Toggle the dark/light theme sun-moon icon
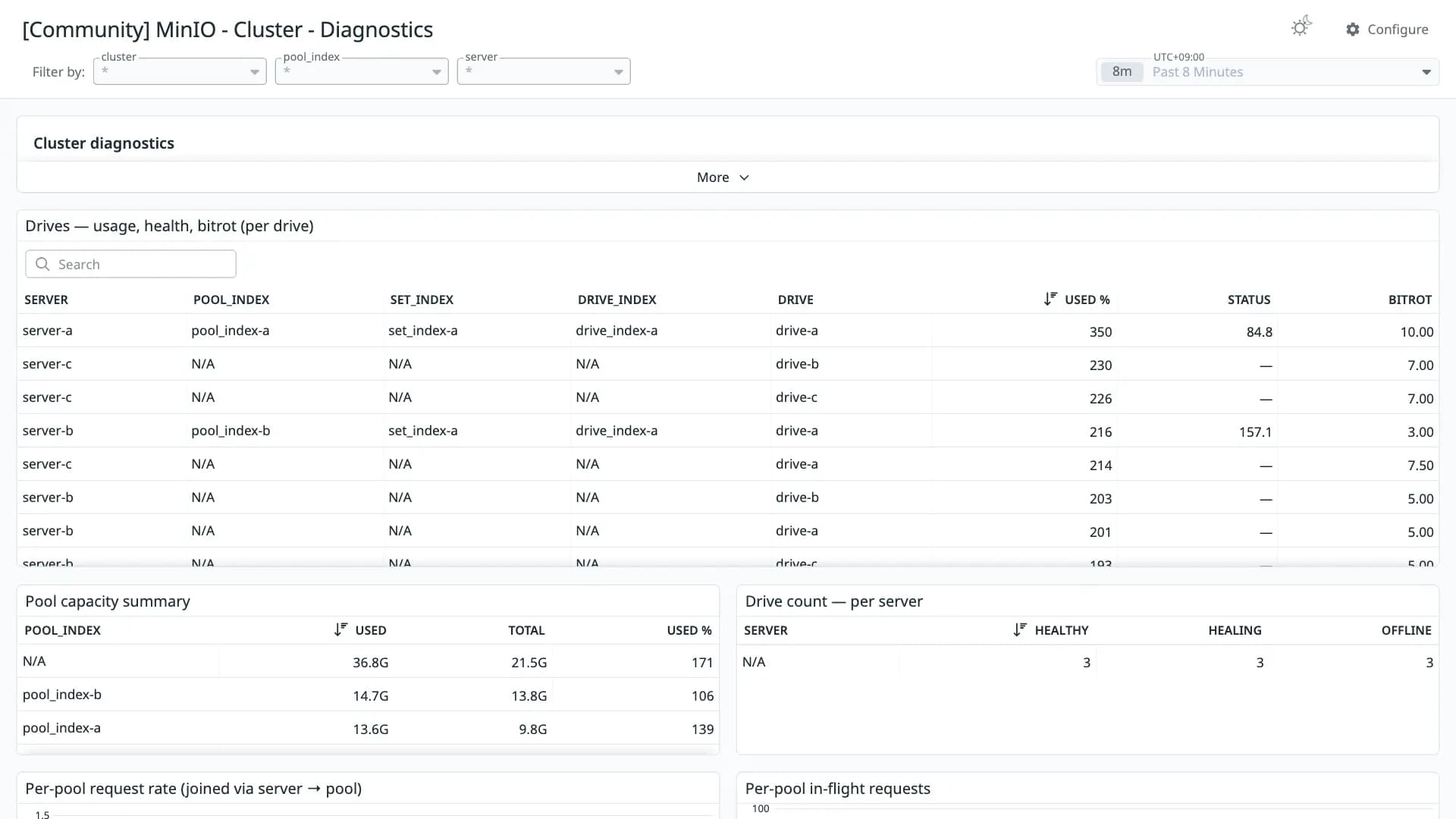 click(1301, 27)
